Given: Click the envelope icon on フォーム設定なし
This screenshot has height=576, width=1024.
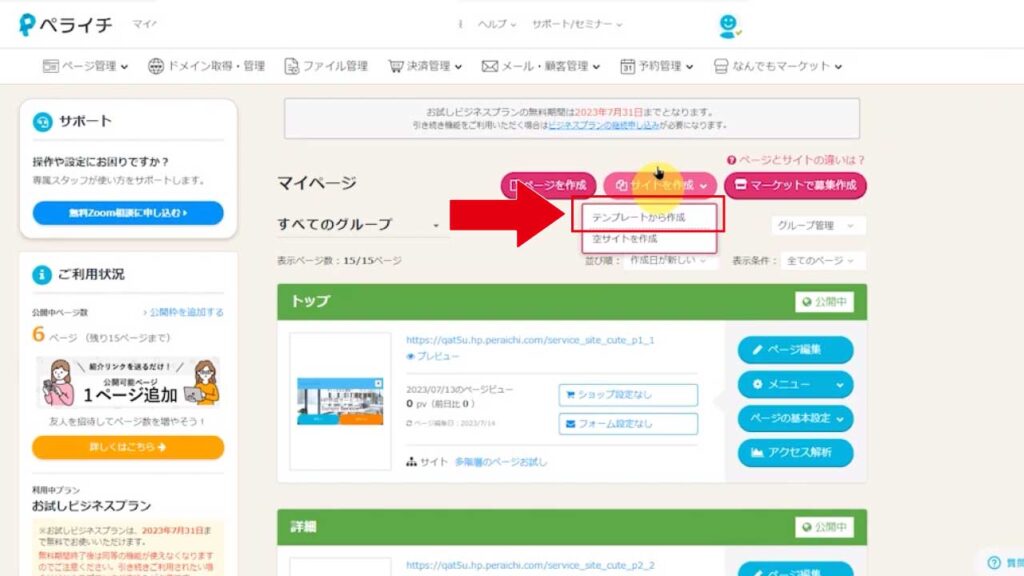Looking at the screenshot, I should [570, 424].
